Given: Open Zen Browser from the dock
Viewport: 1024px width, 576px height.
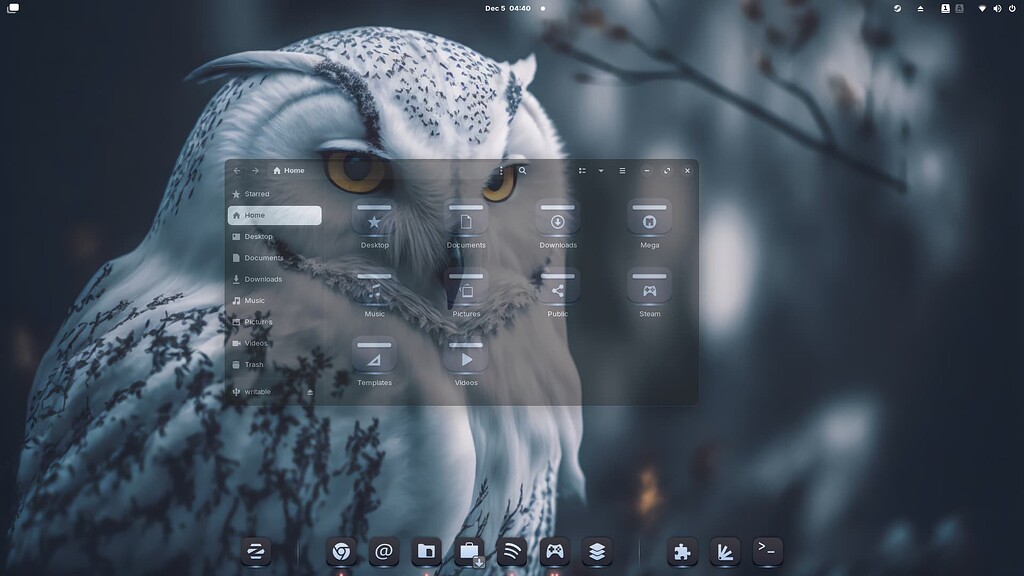Looking at the screenshot, I should click(x=256, y=550).
